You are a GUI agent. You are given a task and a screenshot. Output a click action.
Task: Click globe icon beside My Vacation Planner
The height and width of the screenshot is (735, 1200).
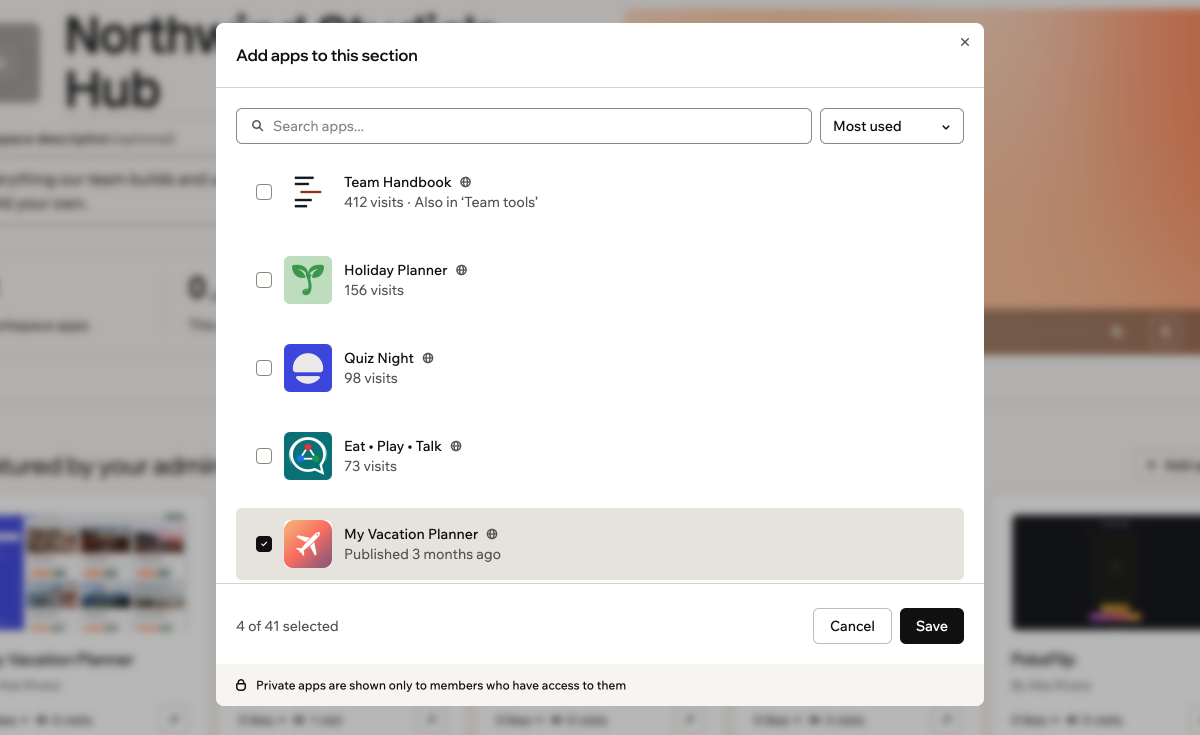tap(492, 534)
